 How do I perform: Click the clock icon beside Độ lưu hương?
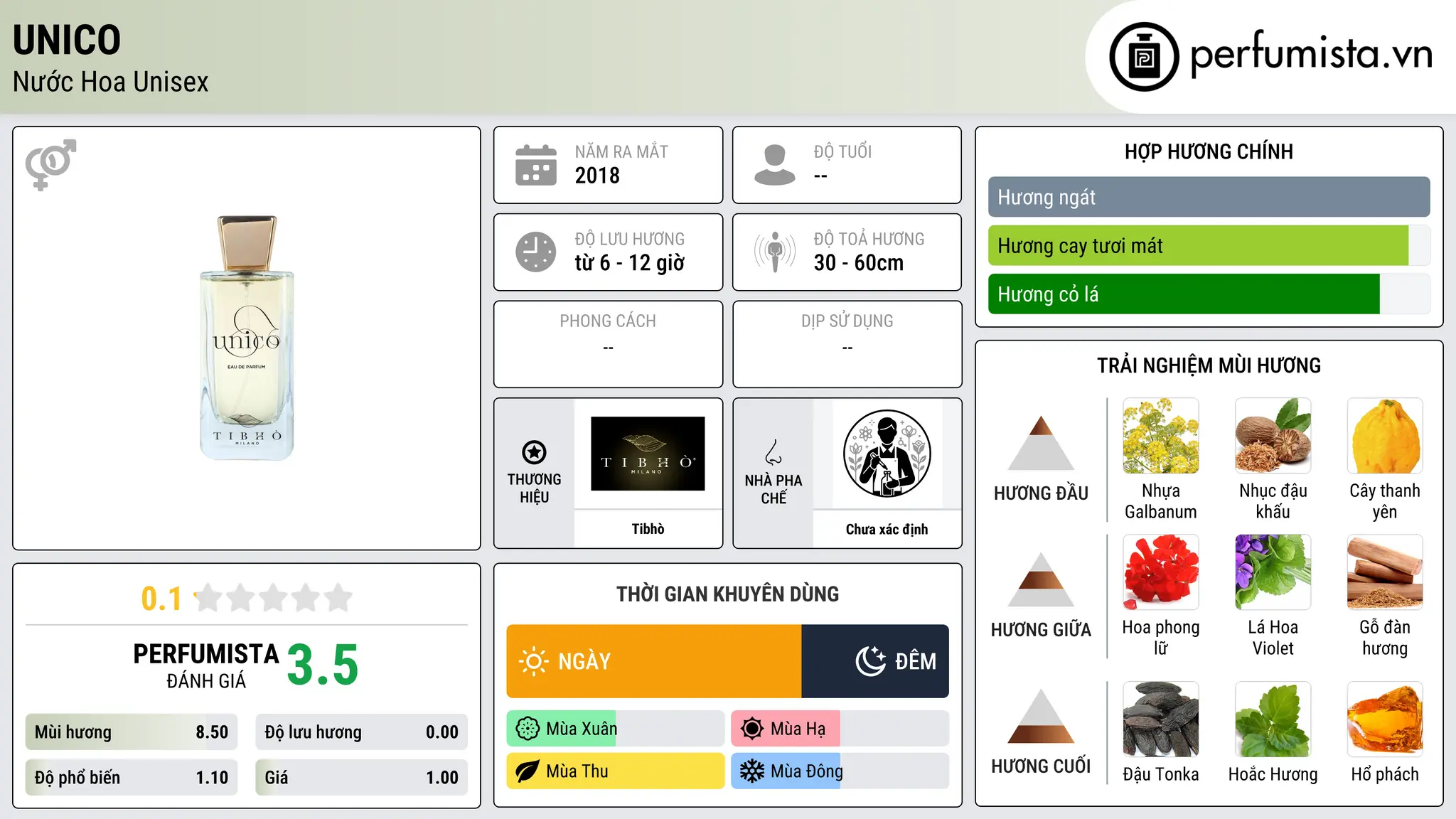click(536, 252)
